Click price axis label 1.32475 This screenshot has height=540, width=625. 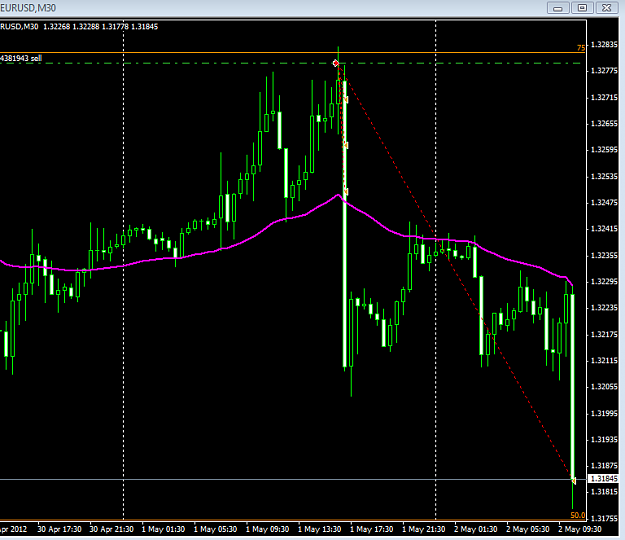coord(604,202)
